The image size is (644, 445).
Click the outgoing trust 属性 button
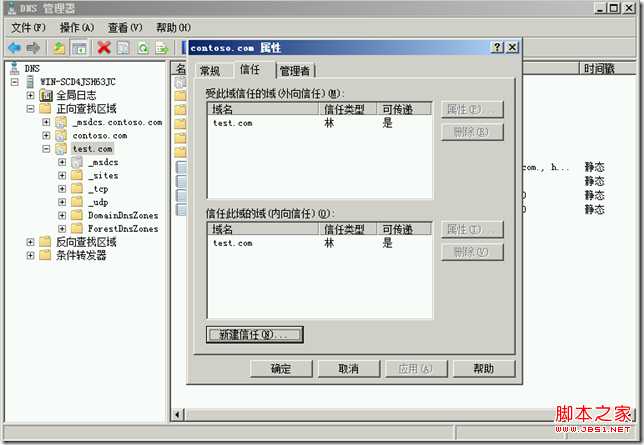click(472, 109)
